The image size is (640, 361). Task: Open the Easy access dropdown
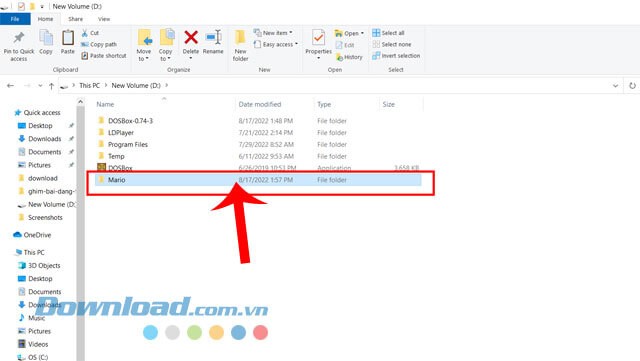click(276, 44)
